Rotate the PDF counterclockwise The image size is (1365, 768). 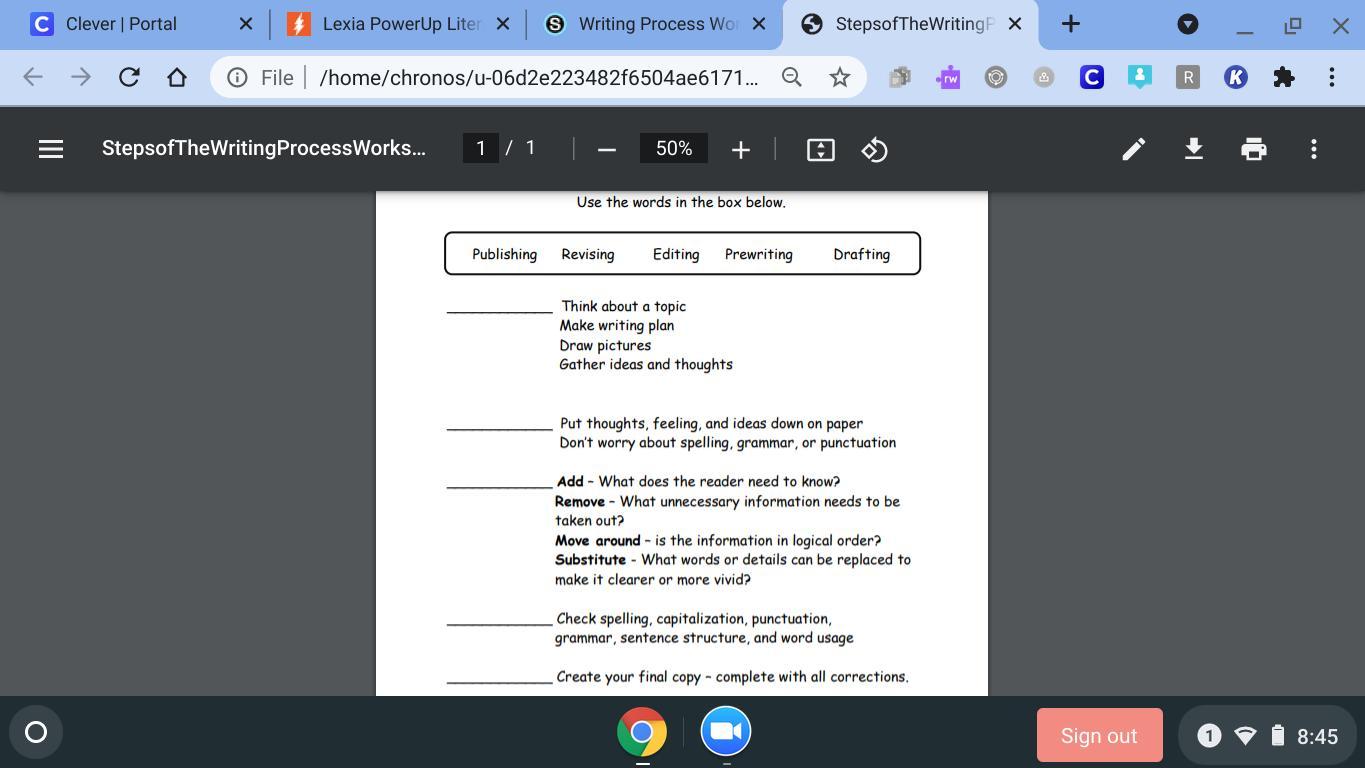(874, 149)
